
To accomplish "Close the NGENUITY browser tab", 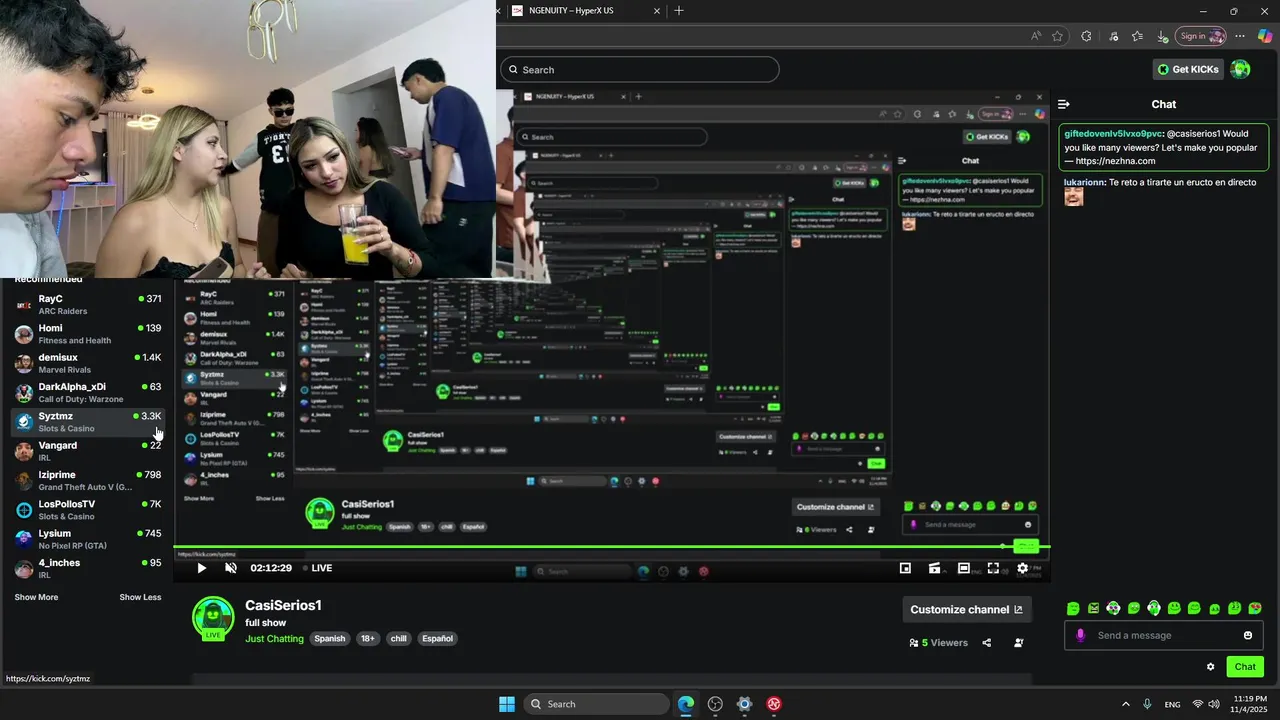I will click(657, 11).
